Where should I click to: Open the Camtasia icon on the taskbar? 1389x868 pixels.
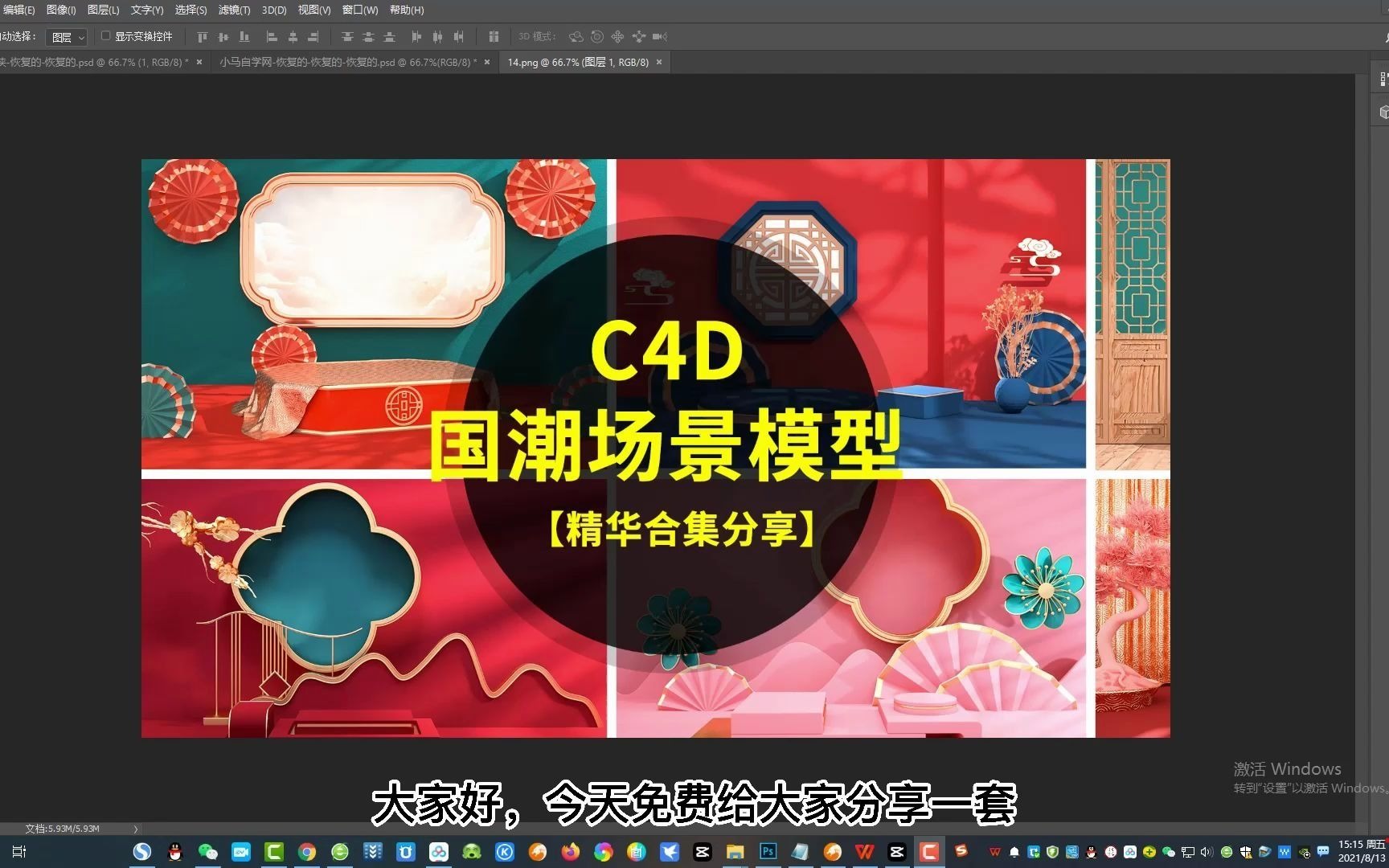[x=273, y=852]
